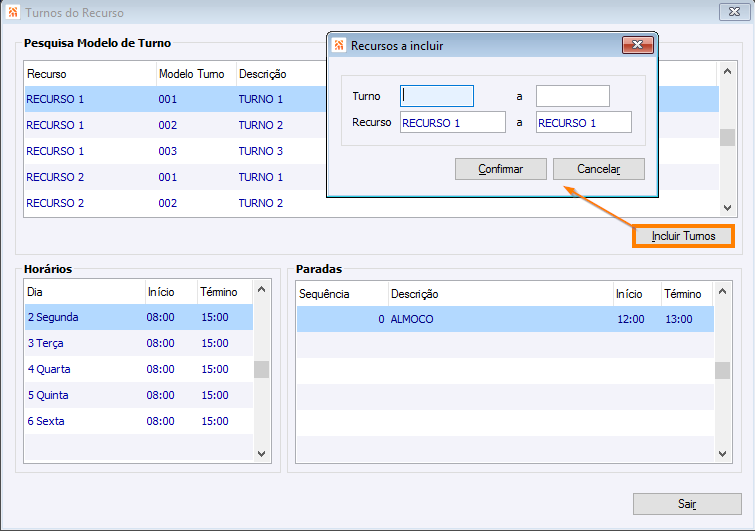
Task: Click the 12:00 start time of ALMOCO
Action: coord(631,319)
